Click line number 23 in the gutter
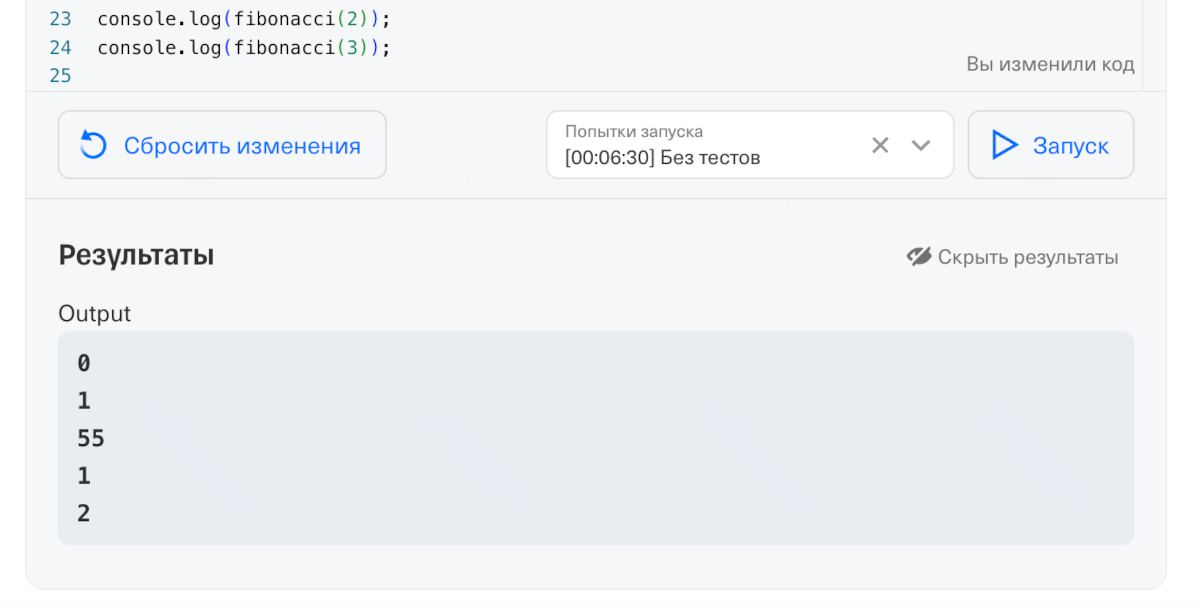 [x=60, y=18]
